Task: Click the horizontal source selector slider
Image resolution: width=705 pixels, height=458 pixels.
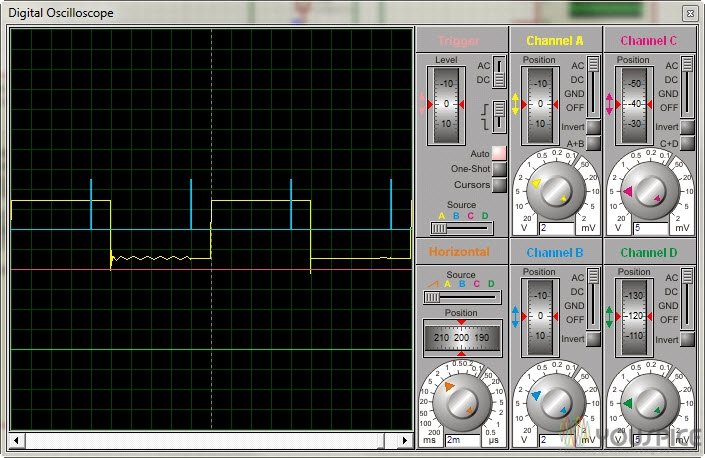Action: tap(462, 297)
